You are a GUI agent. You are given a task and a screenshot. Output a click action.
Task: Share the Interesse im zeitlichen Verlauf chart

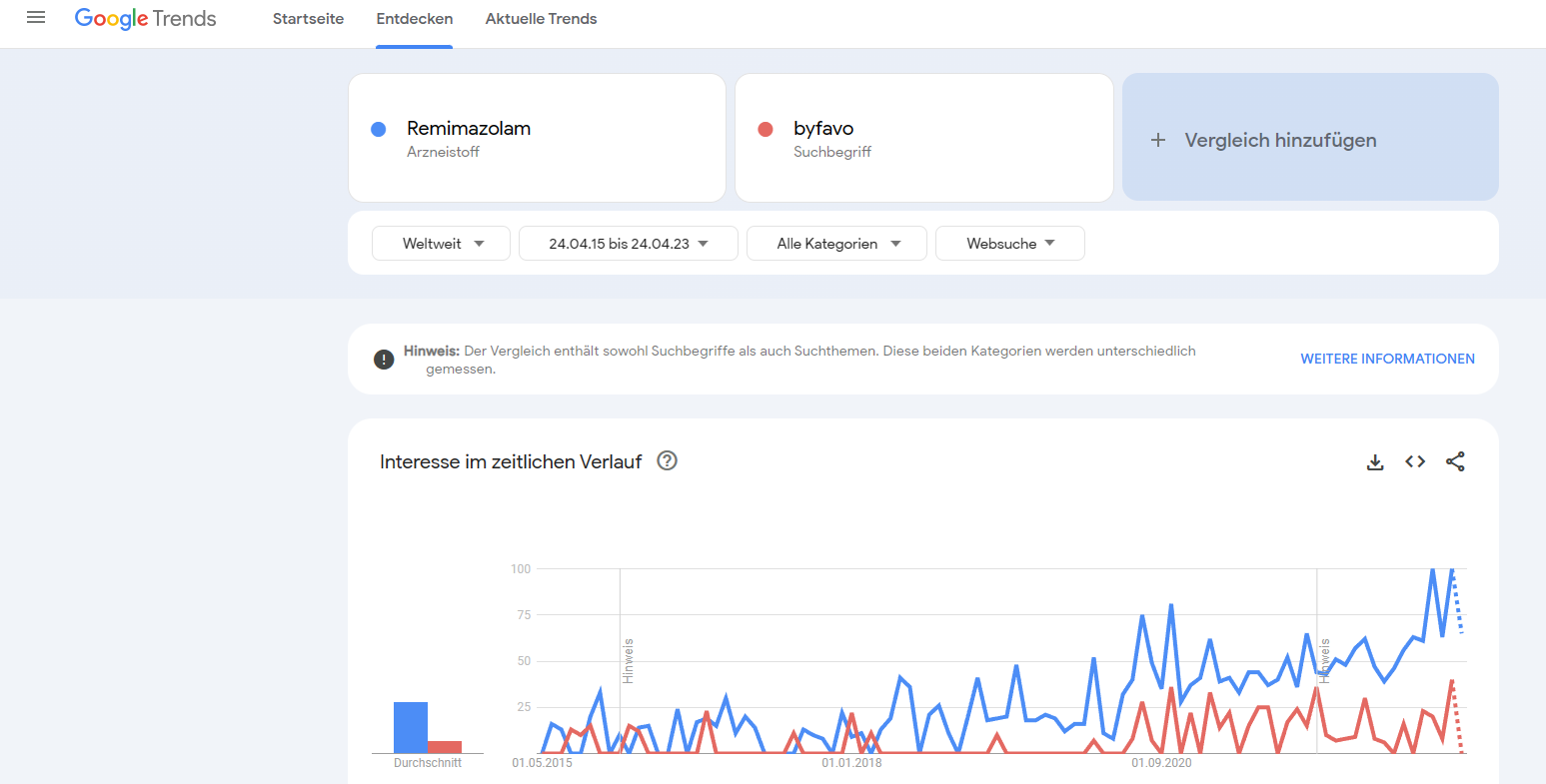point(1455,461)
